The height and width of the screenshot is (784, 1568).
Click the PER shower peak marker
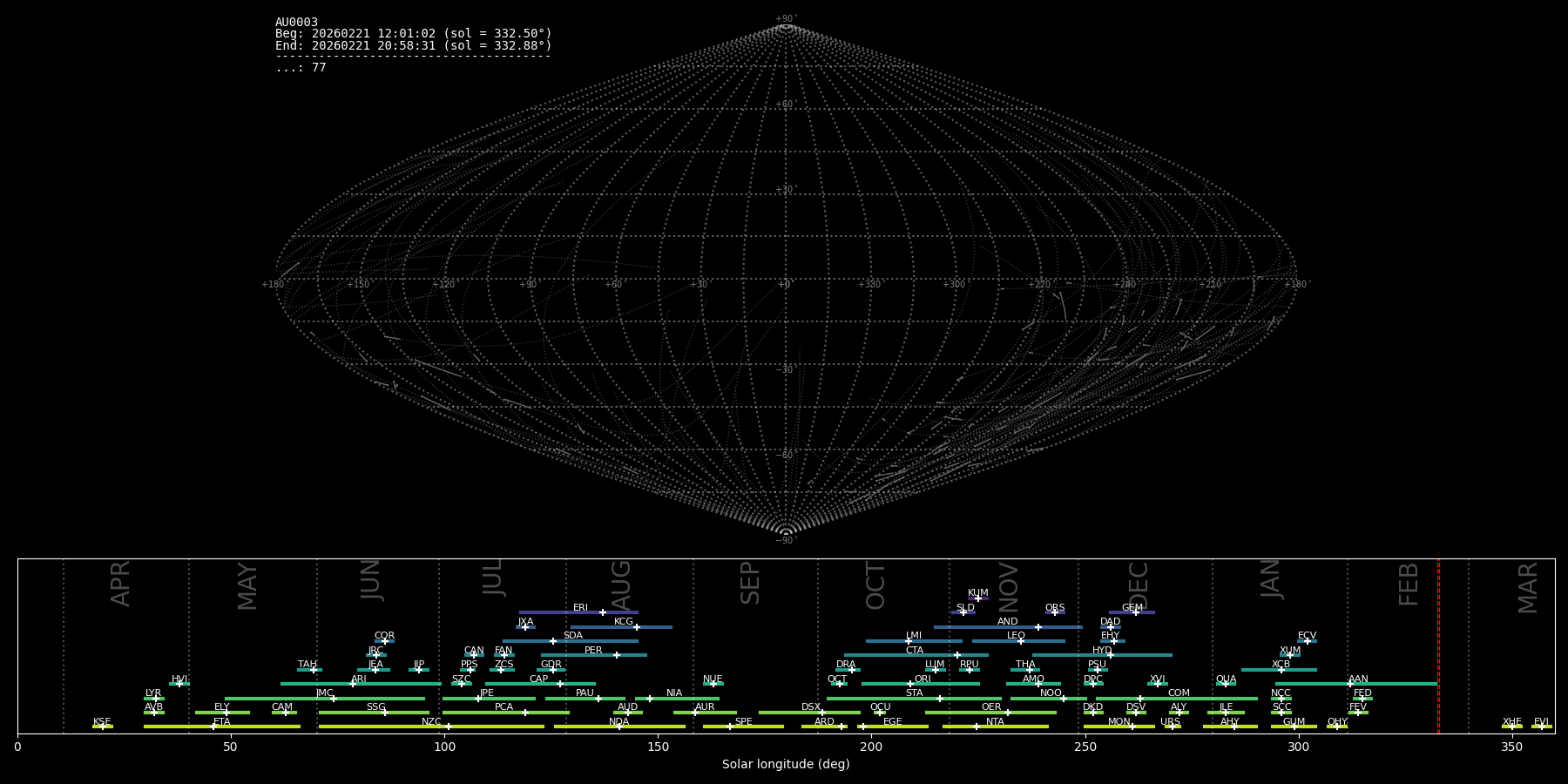(617, 655)
